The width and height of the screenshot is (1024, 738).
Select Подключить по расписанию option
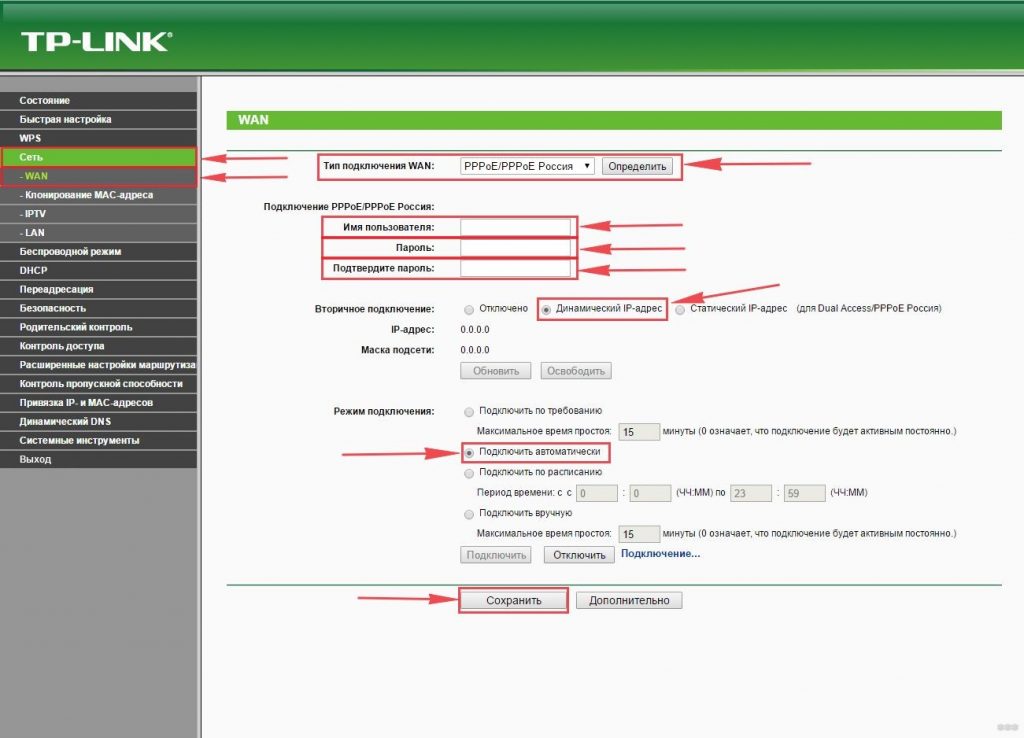tap(469, 472)
